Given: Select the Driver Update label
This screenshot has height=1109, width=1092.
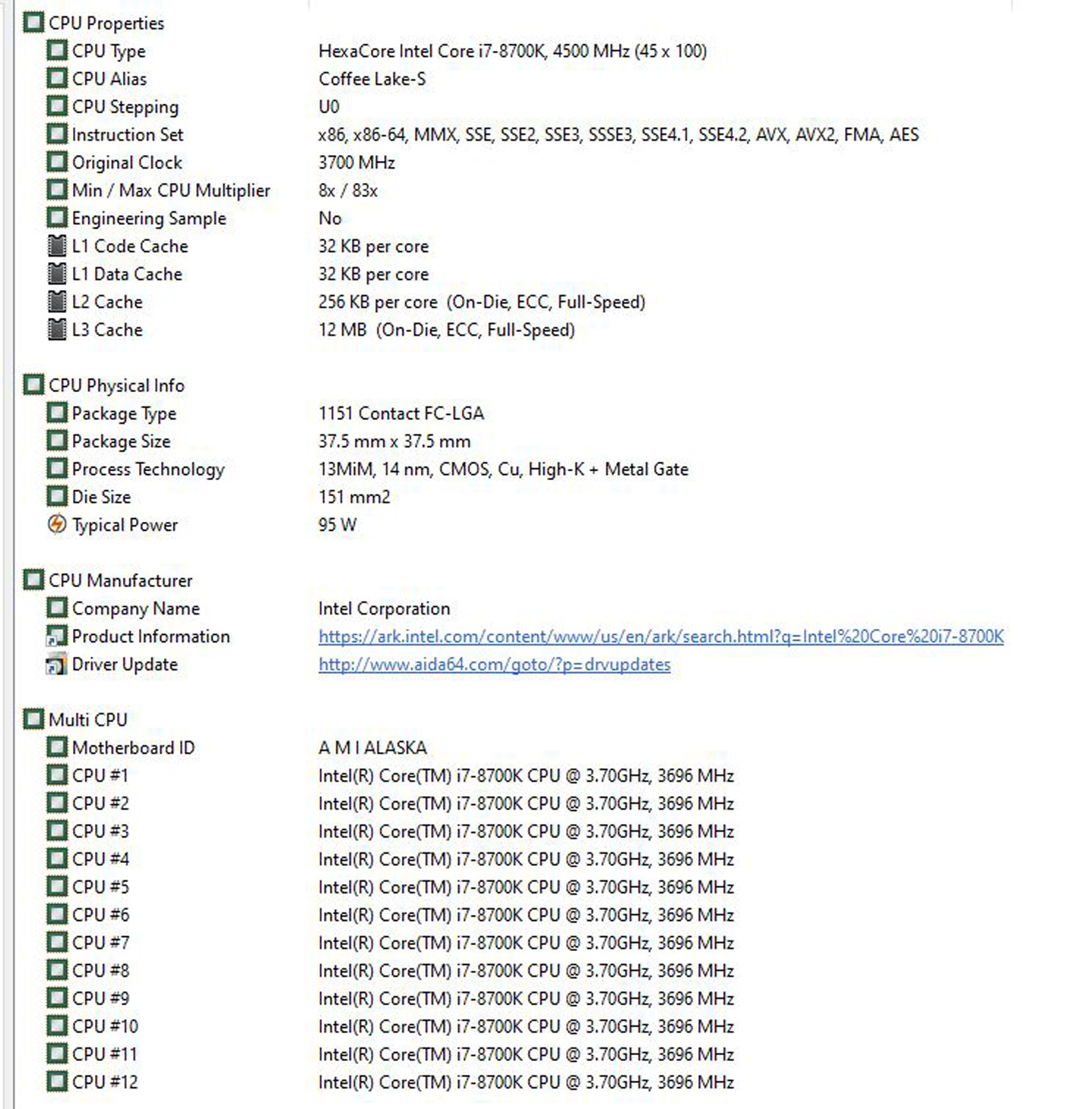Looking at the screenshot, I should point(125,665).
